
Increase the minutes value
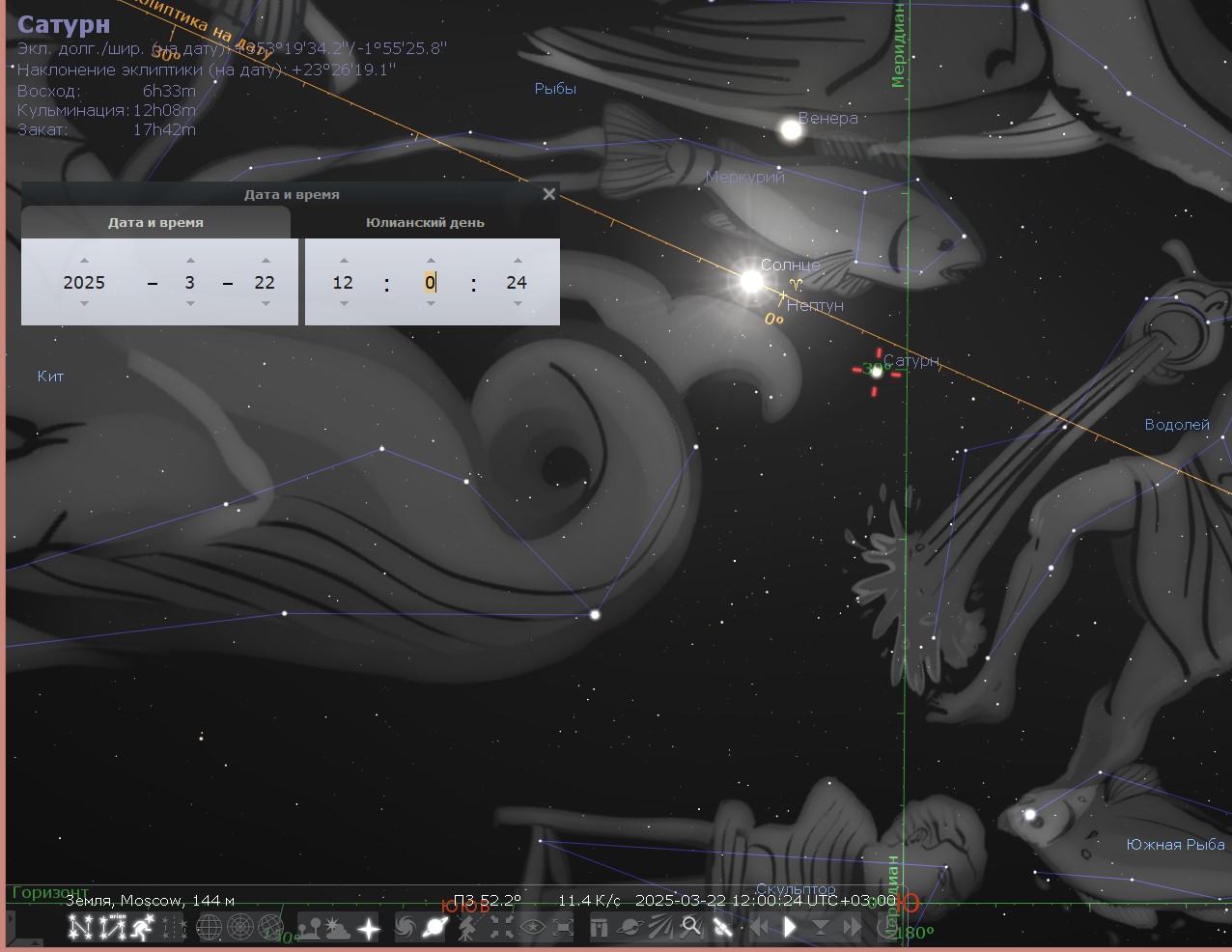(x=431, y=260)
